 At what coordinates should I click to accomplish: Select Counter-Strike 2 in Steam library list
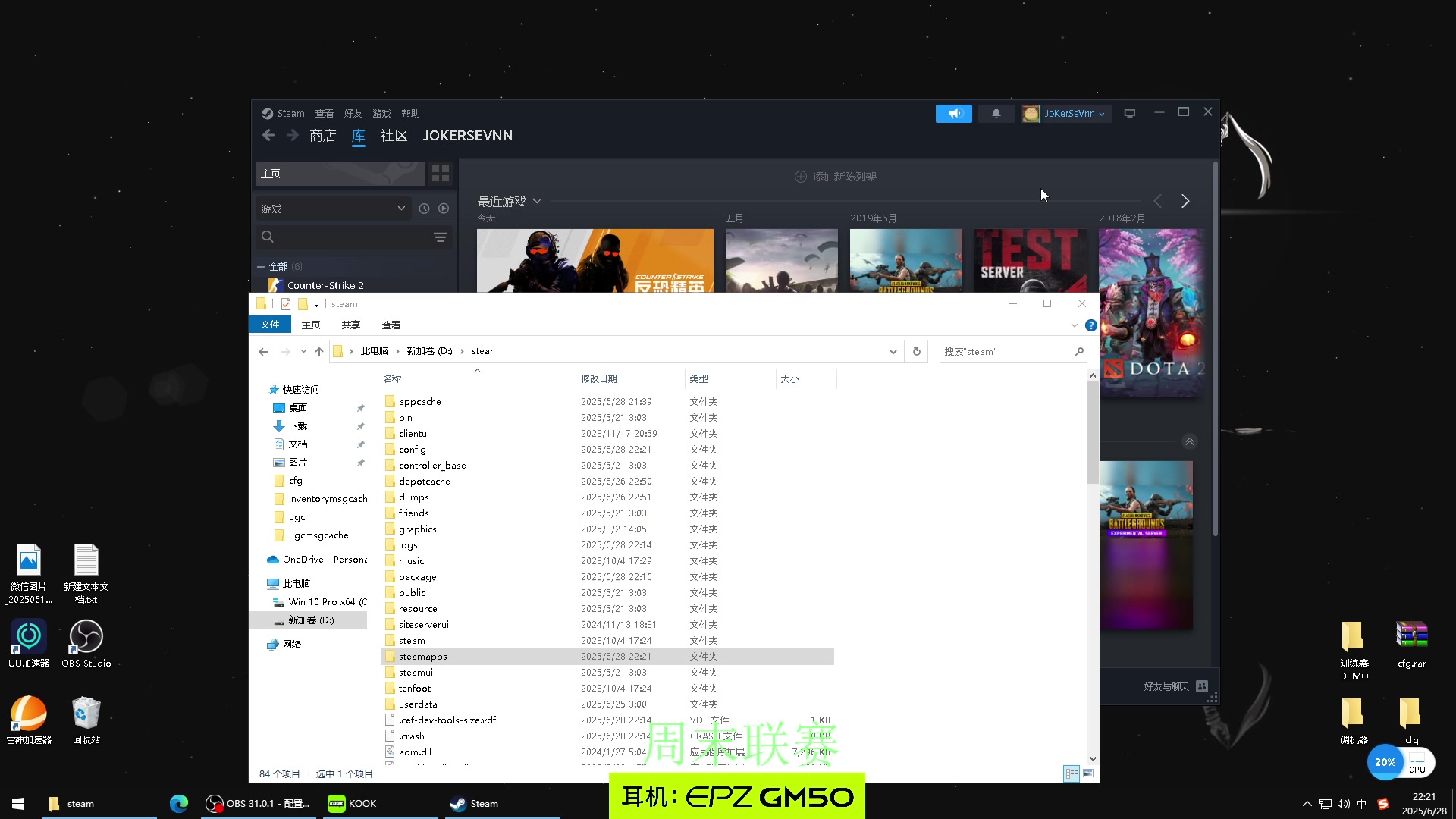(x=325, y=285)
